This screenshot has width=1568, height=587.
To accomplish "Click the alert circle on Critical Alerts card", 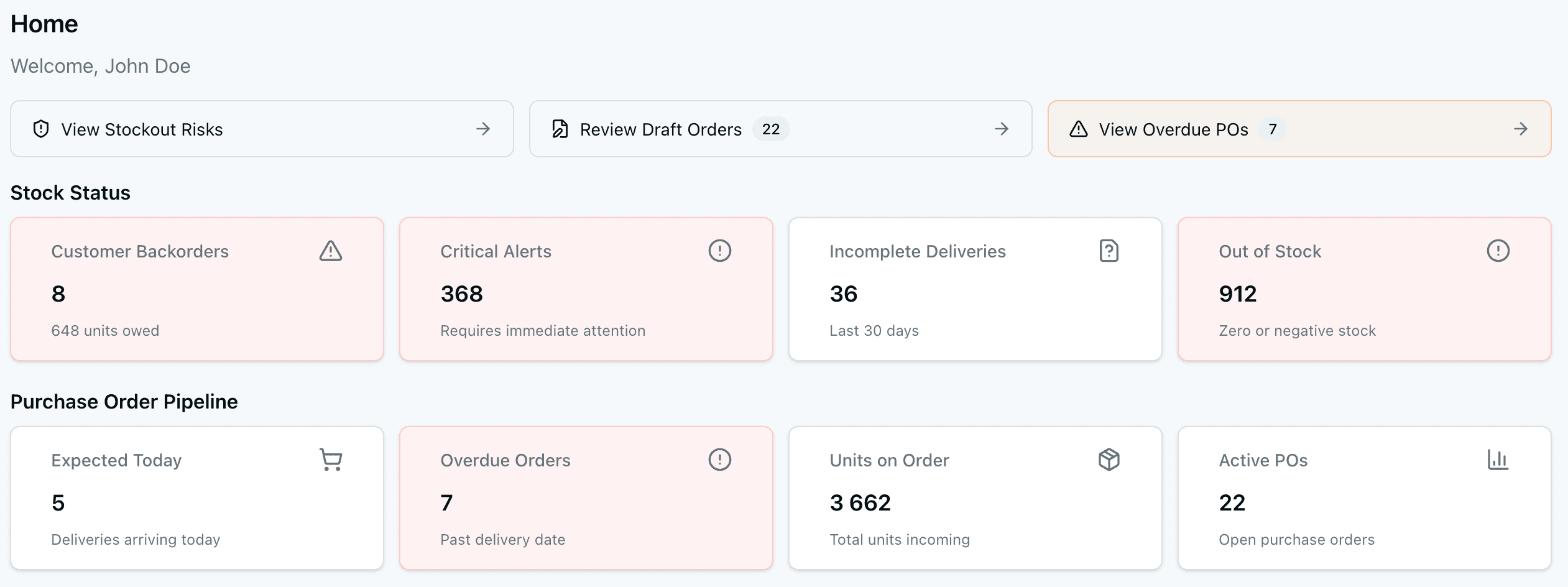I will [719, 251].
